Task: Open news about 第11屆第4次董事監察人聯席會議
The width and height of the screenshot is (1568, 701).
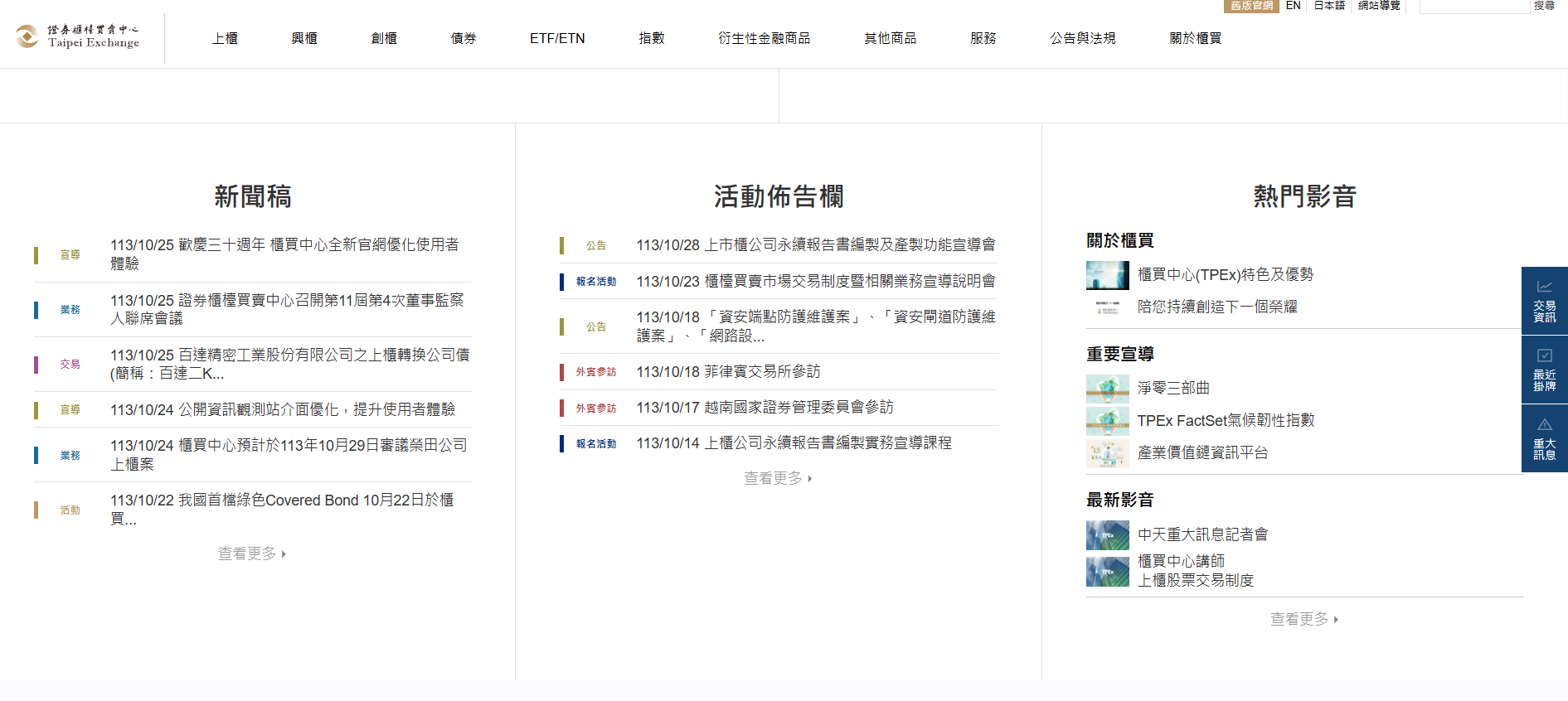Action: [x=287, y=309]
